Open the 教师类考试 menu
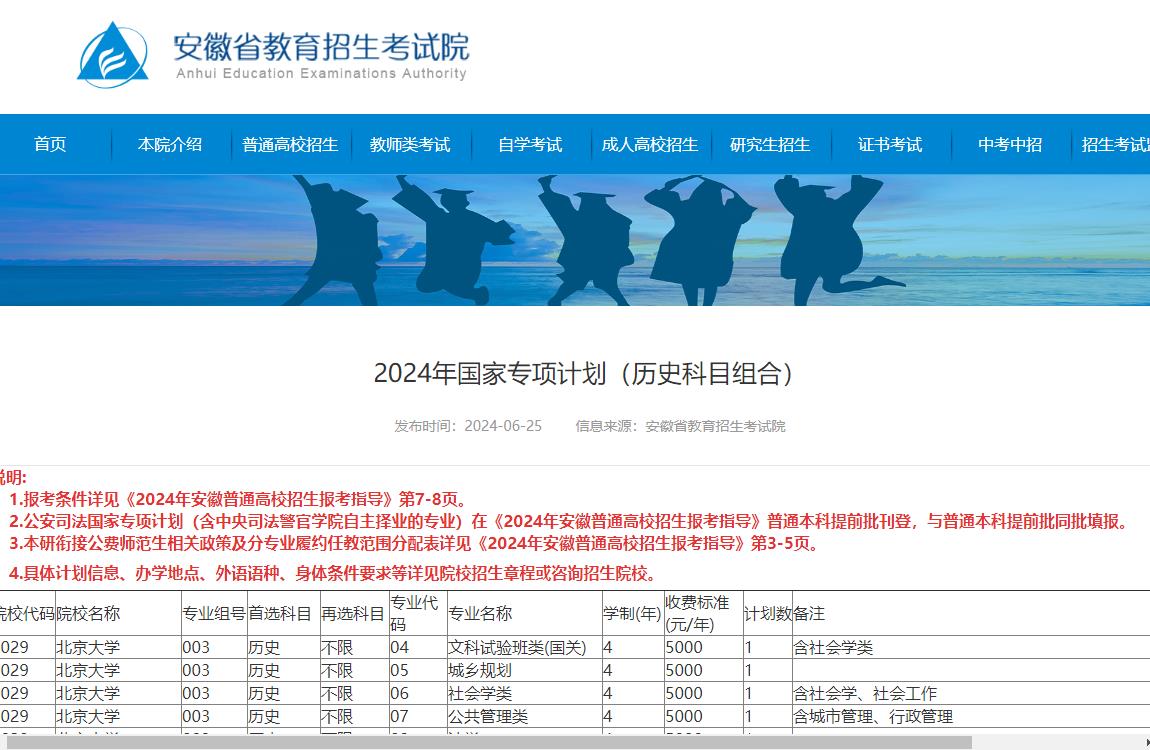Viewport: 1150px width, 750px height. click(x=411, y=144)
